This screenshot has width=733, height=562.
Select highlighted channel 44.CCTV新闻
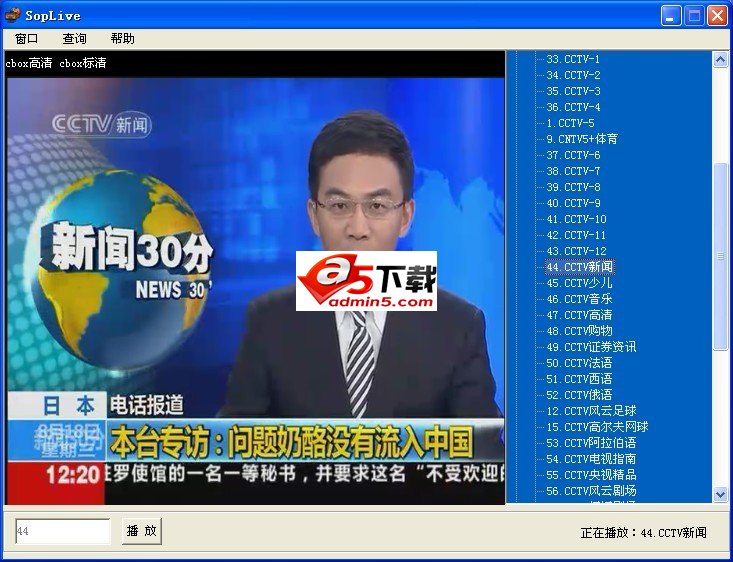point(579,267)
